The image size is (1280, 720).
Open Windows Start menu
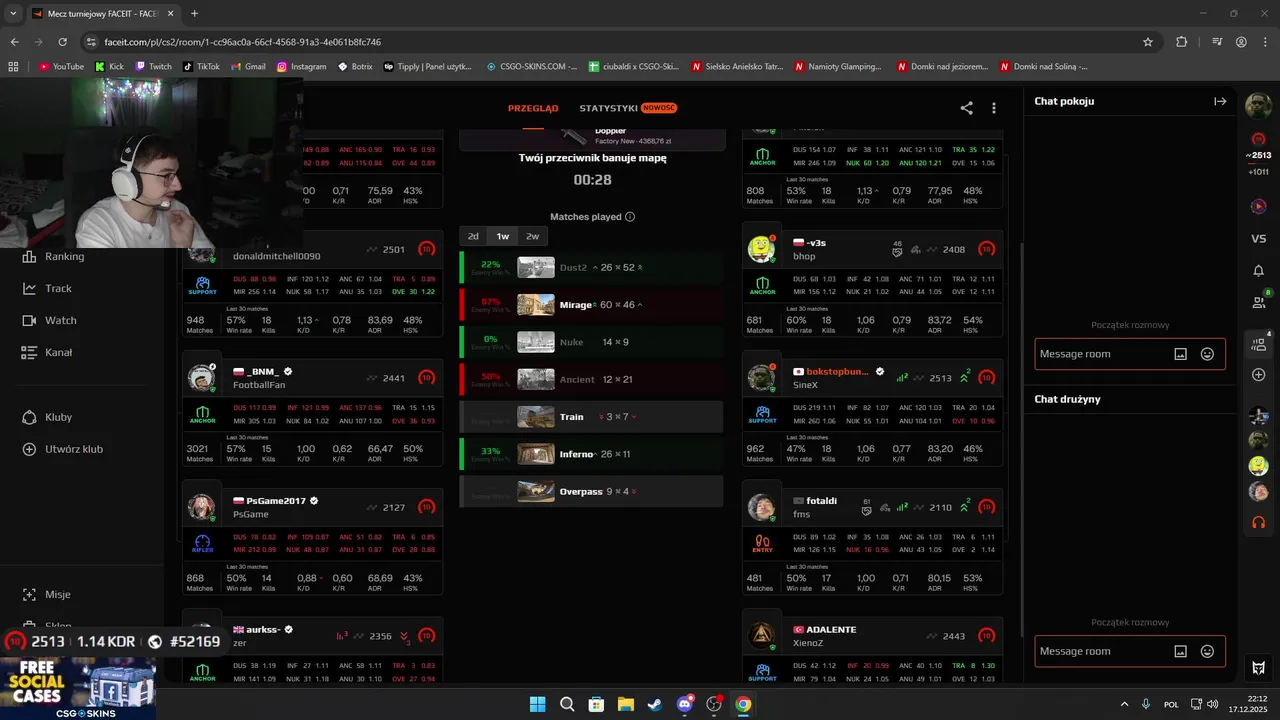pos(538,704)
